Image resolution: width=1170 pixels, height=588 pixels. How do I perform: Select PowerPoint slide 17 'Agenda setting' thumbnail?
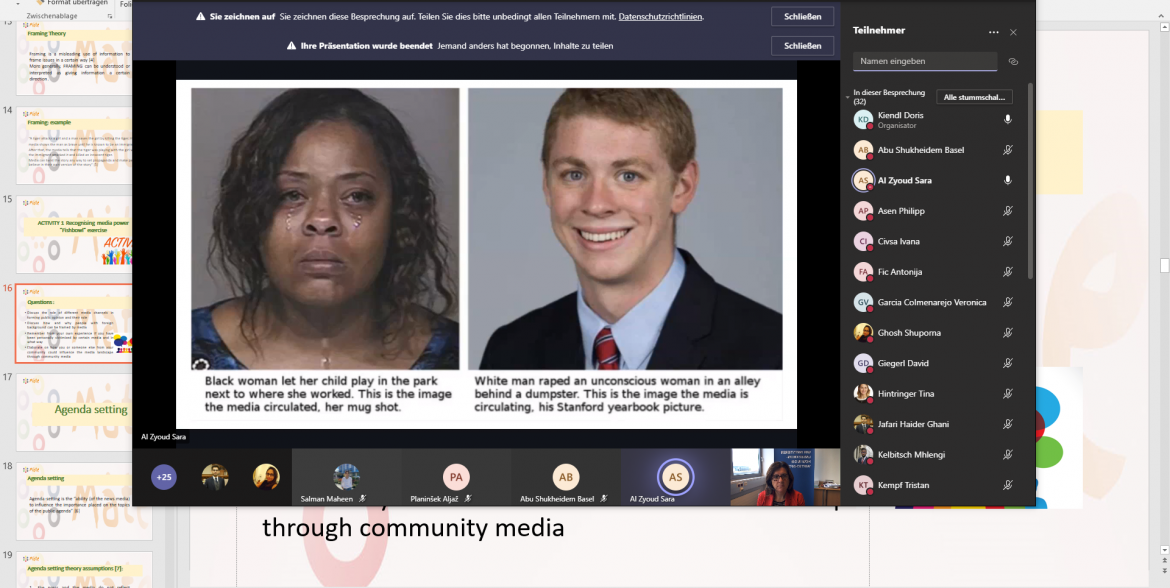[x=75, y=413]
